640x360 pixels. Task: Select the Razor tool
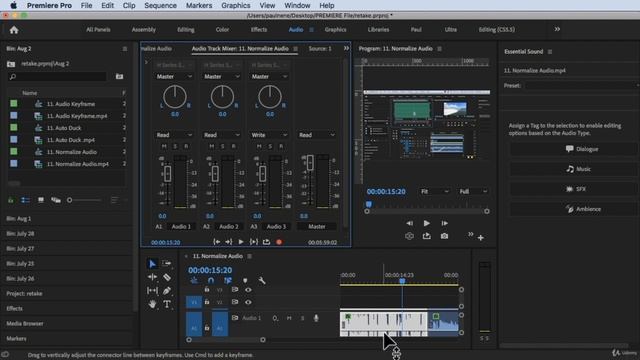(167, 277)
